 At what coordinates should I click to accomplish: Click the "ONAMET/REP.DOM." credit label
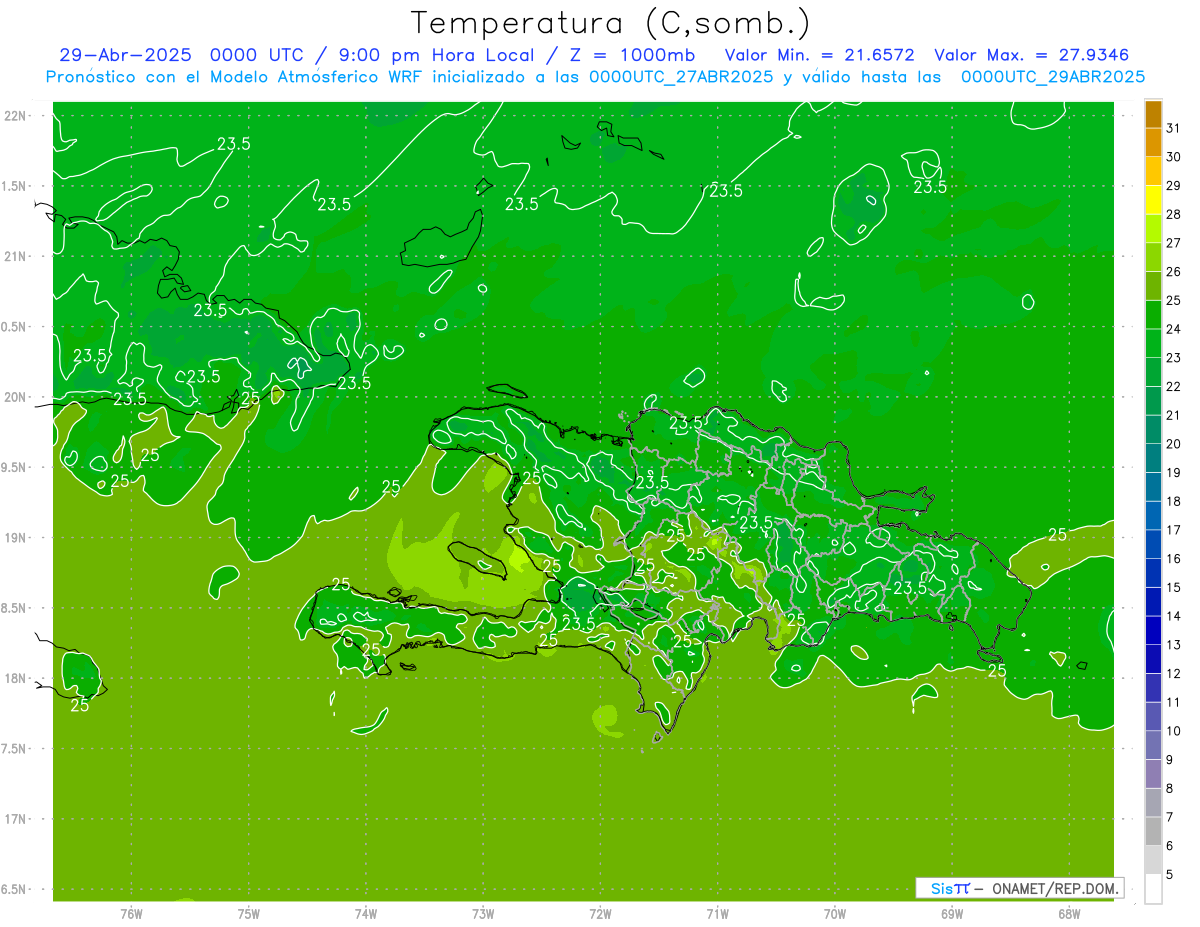click(1054, 888)
